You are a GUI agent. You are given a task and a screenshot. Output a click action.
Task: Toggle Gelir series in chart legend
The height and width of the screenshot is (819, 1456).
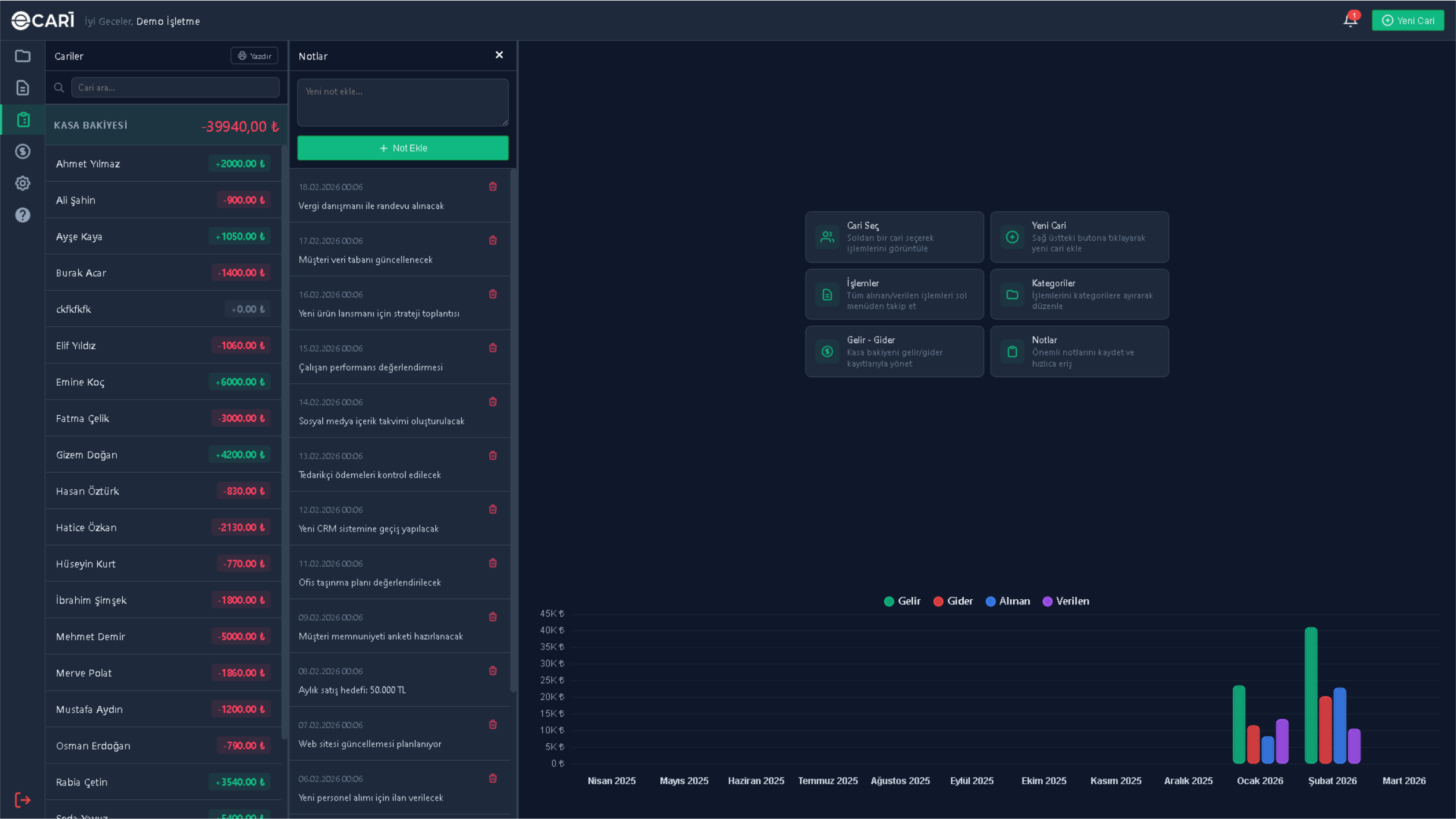(x=902, y=602)
